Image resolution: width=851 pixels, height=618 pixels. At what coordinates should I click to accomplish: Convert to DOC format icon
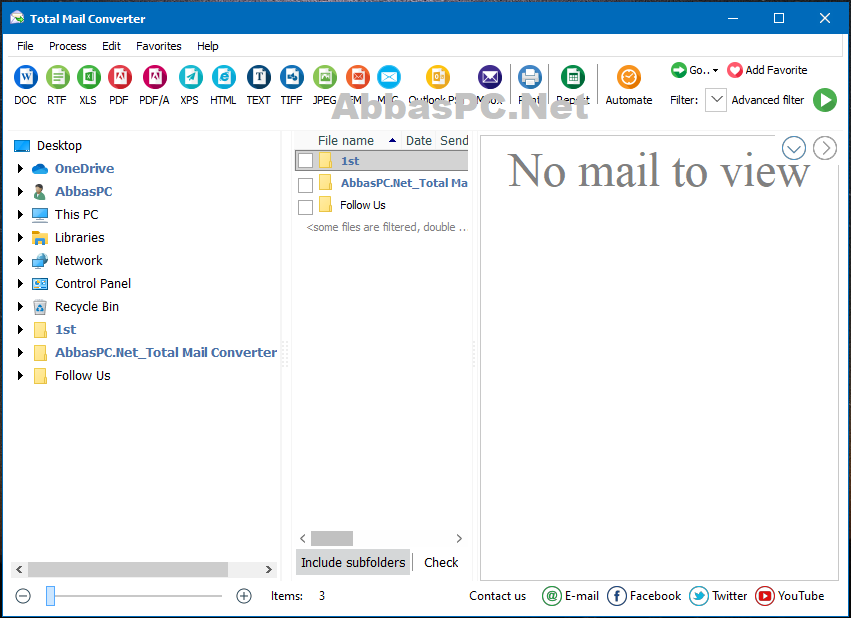(26, 77)
